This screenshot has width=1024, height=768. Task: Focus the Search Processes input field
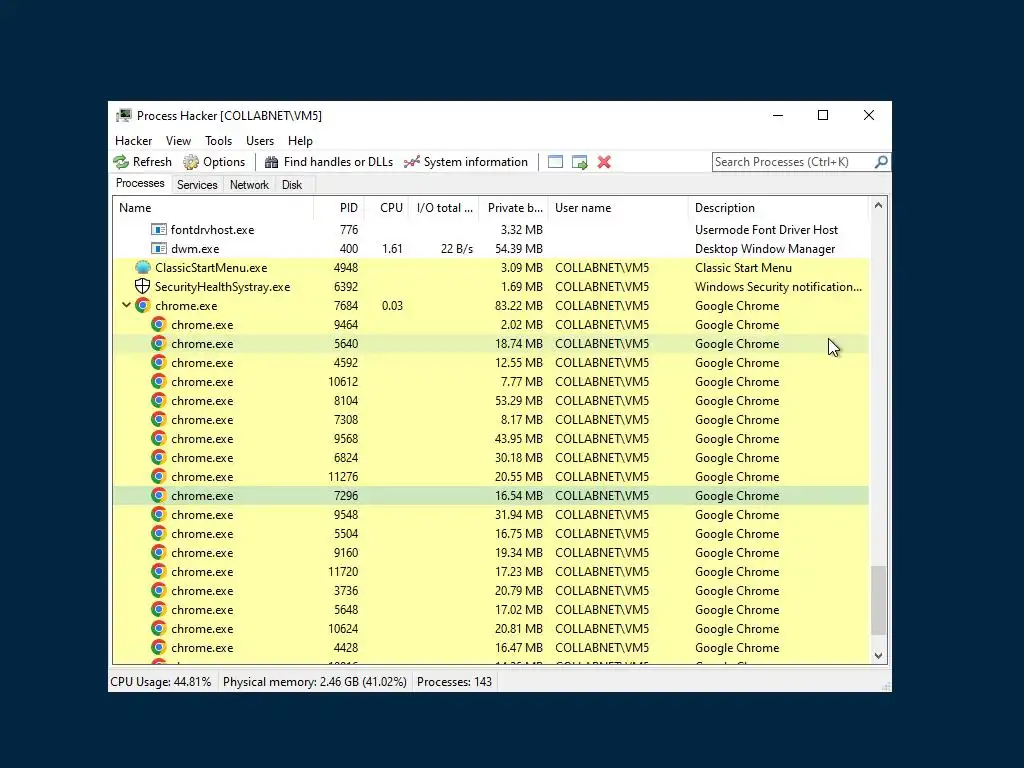(x=793, y=162)
